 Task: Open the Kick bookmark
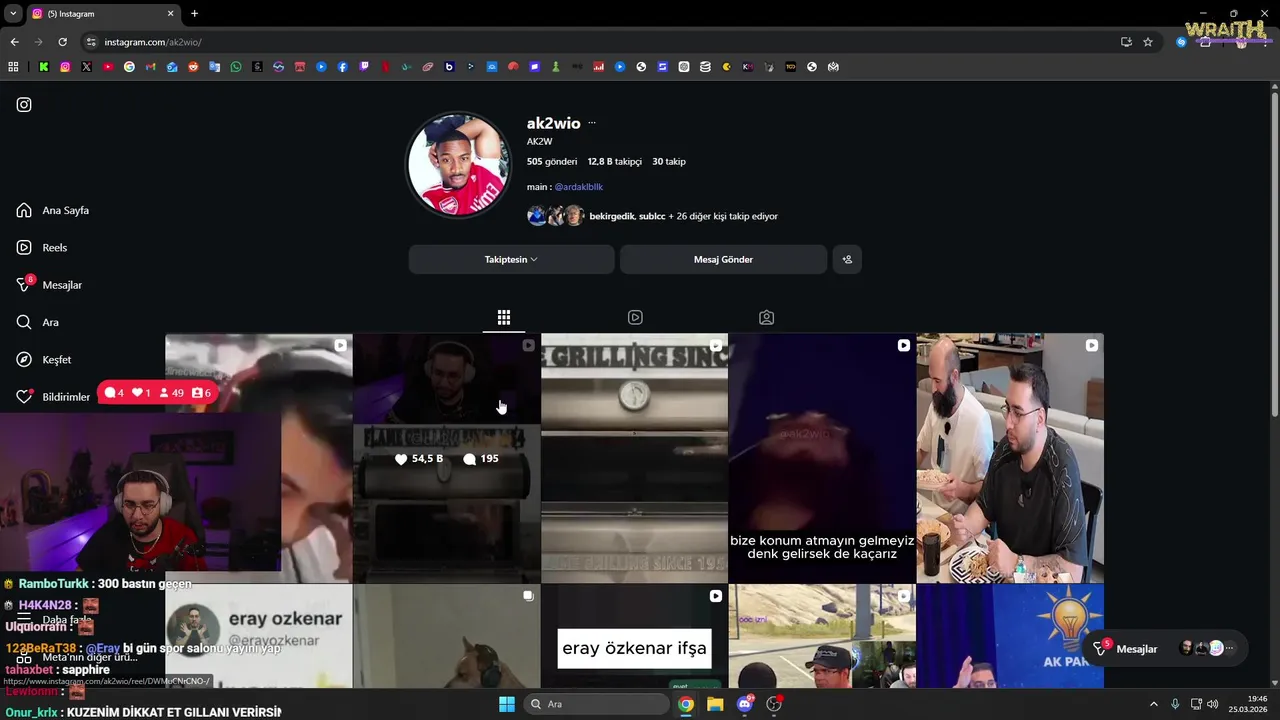44,67
